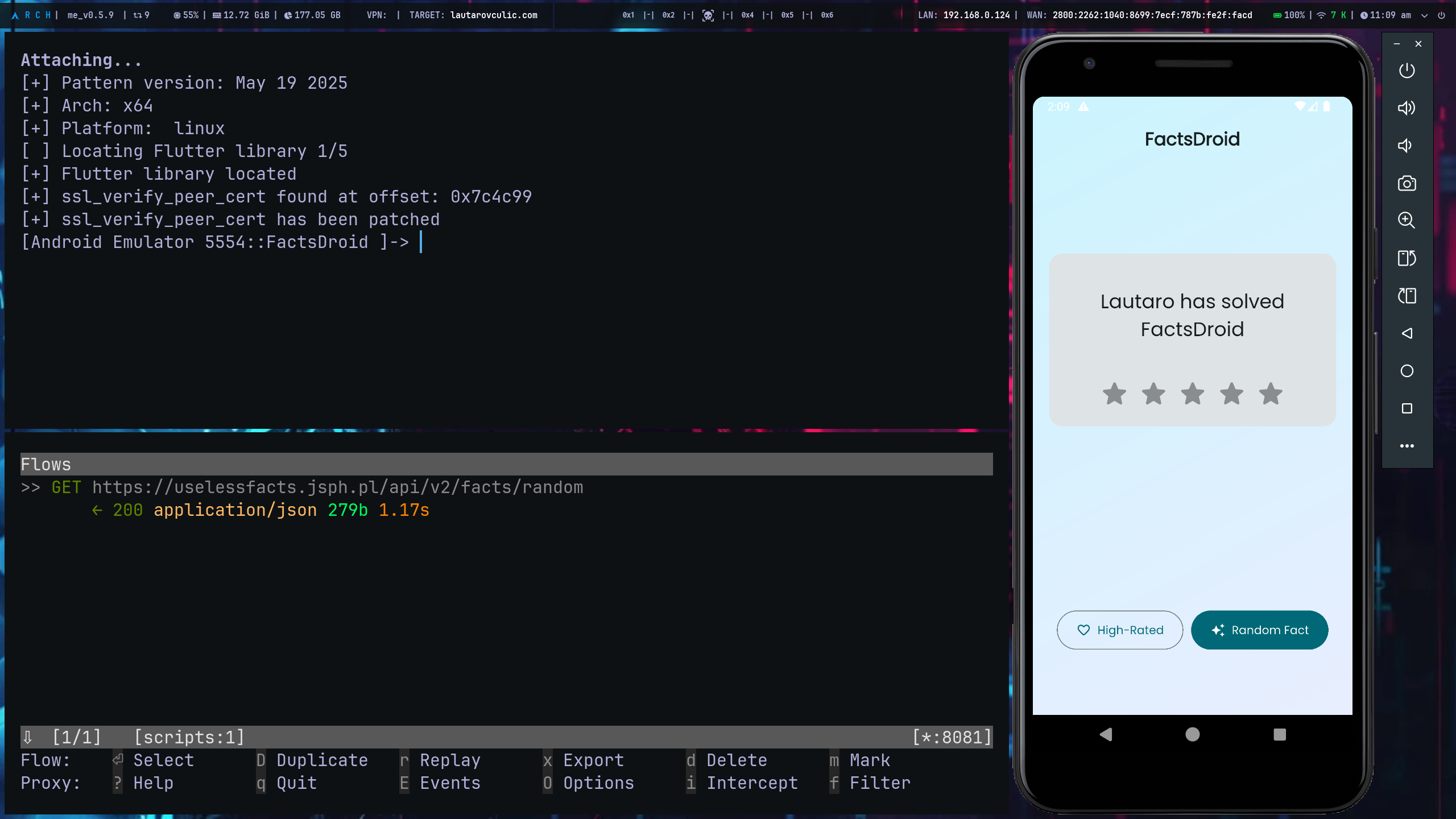Image resolution: width=1456 pixels, height=819 pixels.
Task: Expand the top bar chevron dropdown
Action: coord(1424,16)
